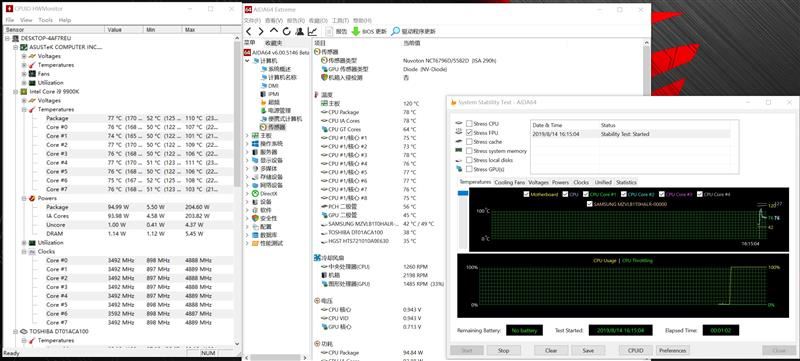This screenshot has height=361, width=800.
Task: Click the magnifier 驱动程序更新 icon
Action: click(x=395, y=32)
